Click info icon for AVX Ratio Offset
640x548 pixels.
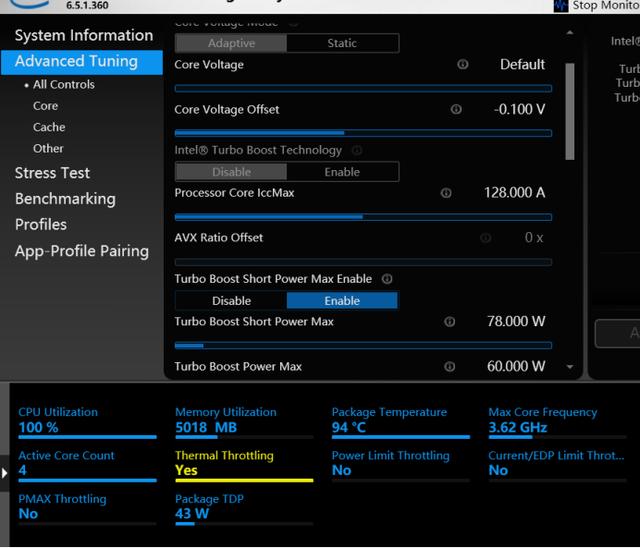tap(485, 237)
